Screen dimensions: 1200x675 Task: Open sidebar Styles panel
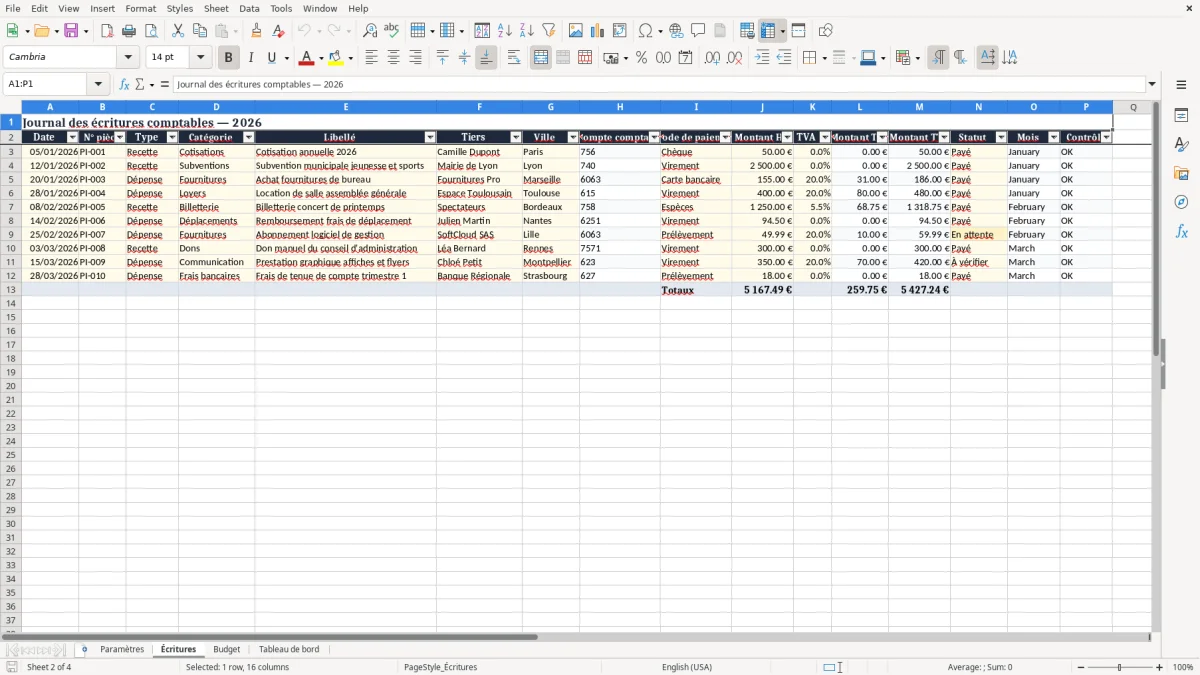(x=1181, y=144)
